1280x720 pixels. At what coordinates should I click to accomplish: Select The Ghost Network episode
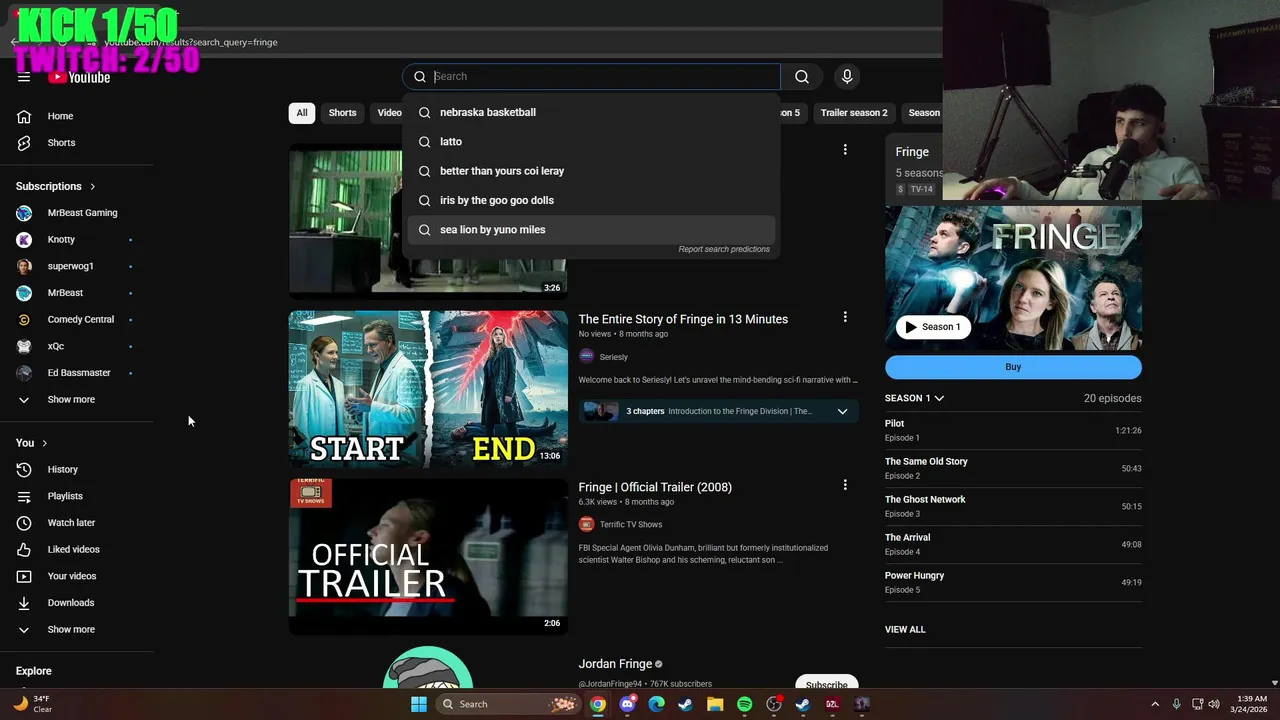pos(1013,506)
